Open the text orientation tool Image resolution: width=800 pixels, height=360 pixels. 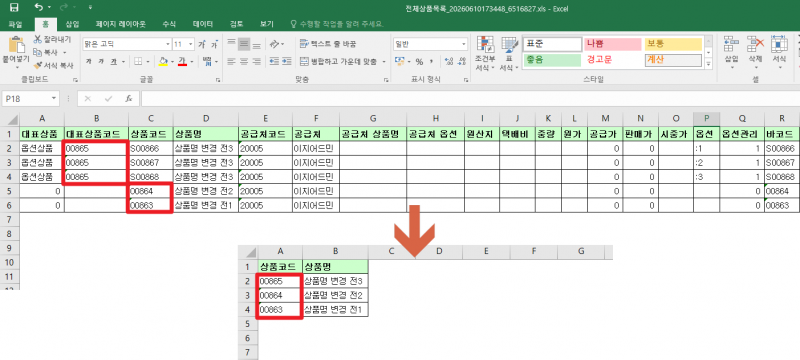(275, 44)
